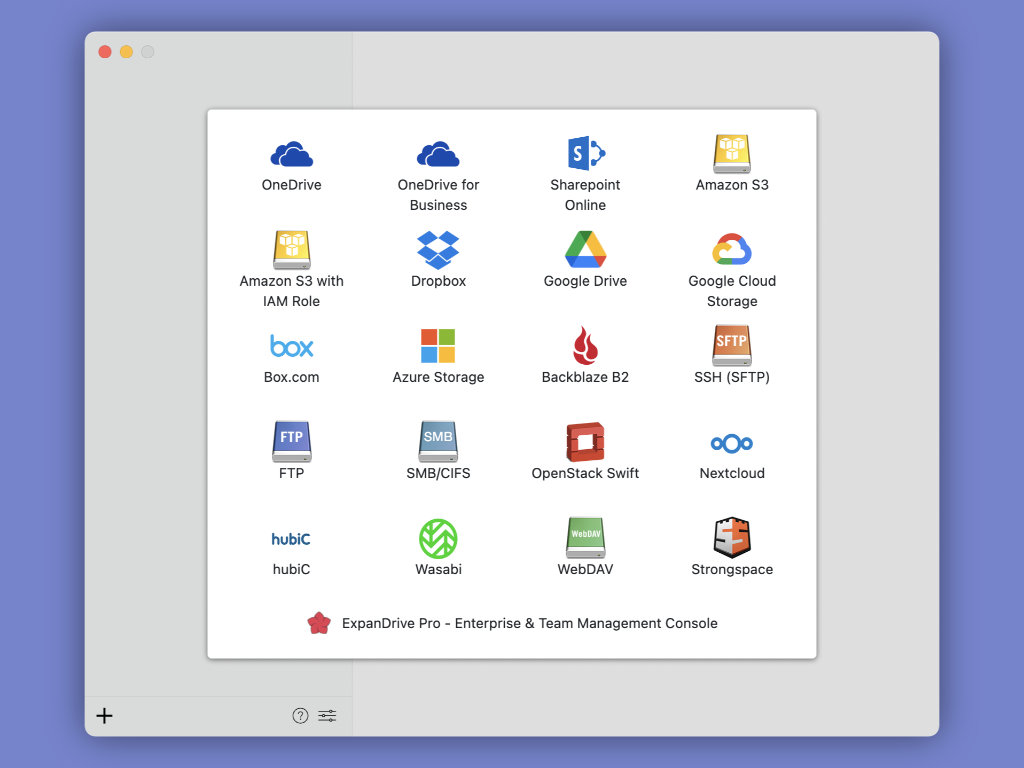Pick Amazon S3 with IAM Role
This screenshot has width=1024, height=768.
[291, 250]
